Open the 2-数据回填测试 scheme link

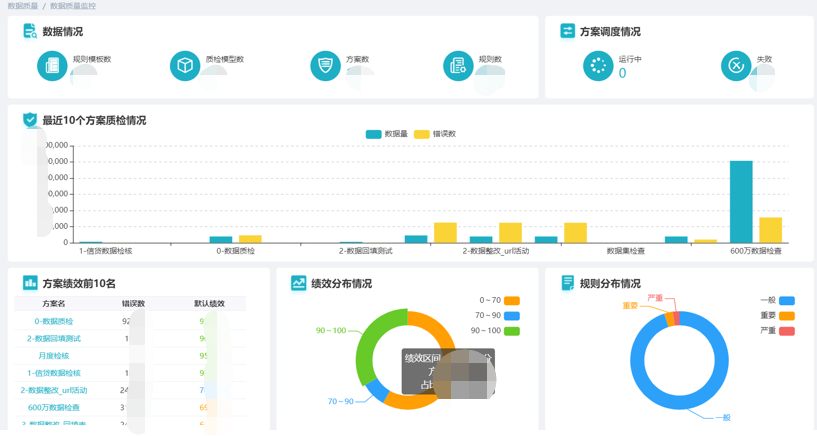54,339
